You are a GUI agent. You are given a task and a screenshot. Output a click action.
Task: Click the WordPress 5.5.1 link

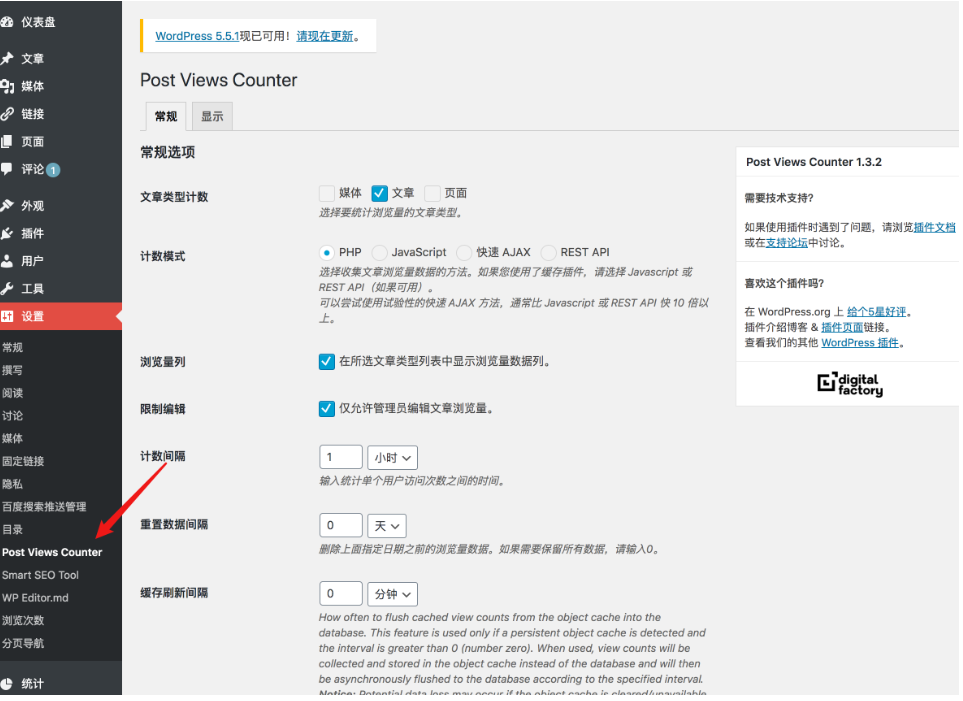197,36
